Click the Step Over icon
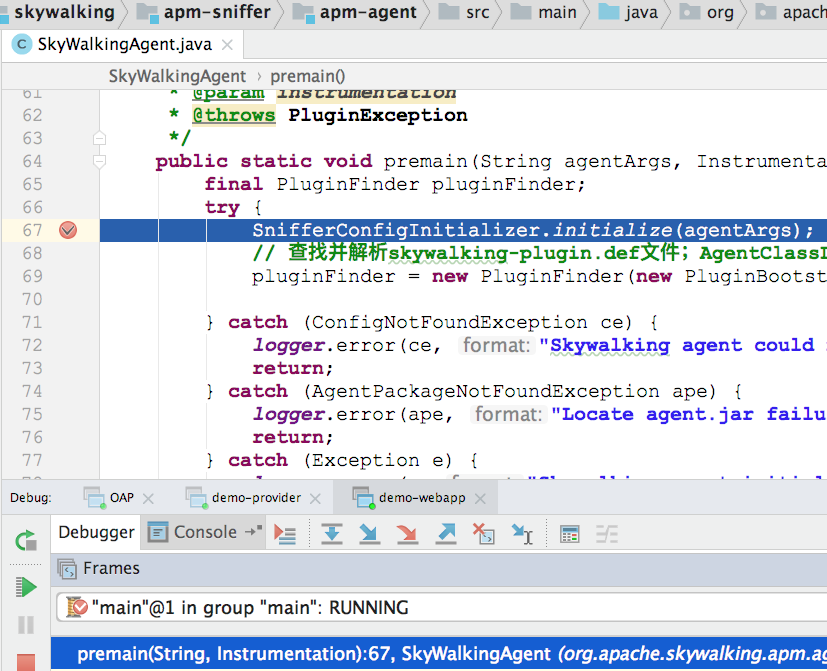 tap(332, 534)
